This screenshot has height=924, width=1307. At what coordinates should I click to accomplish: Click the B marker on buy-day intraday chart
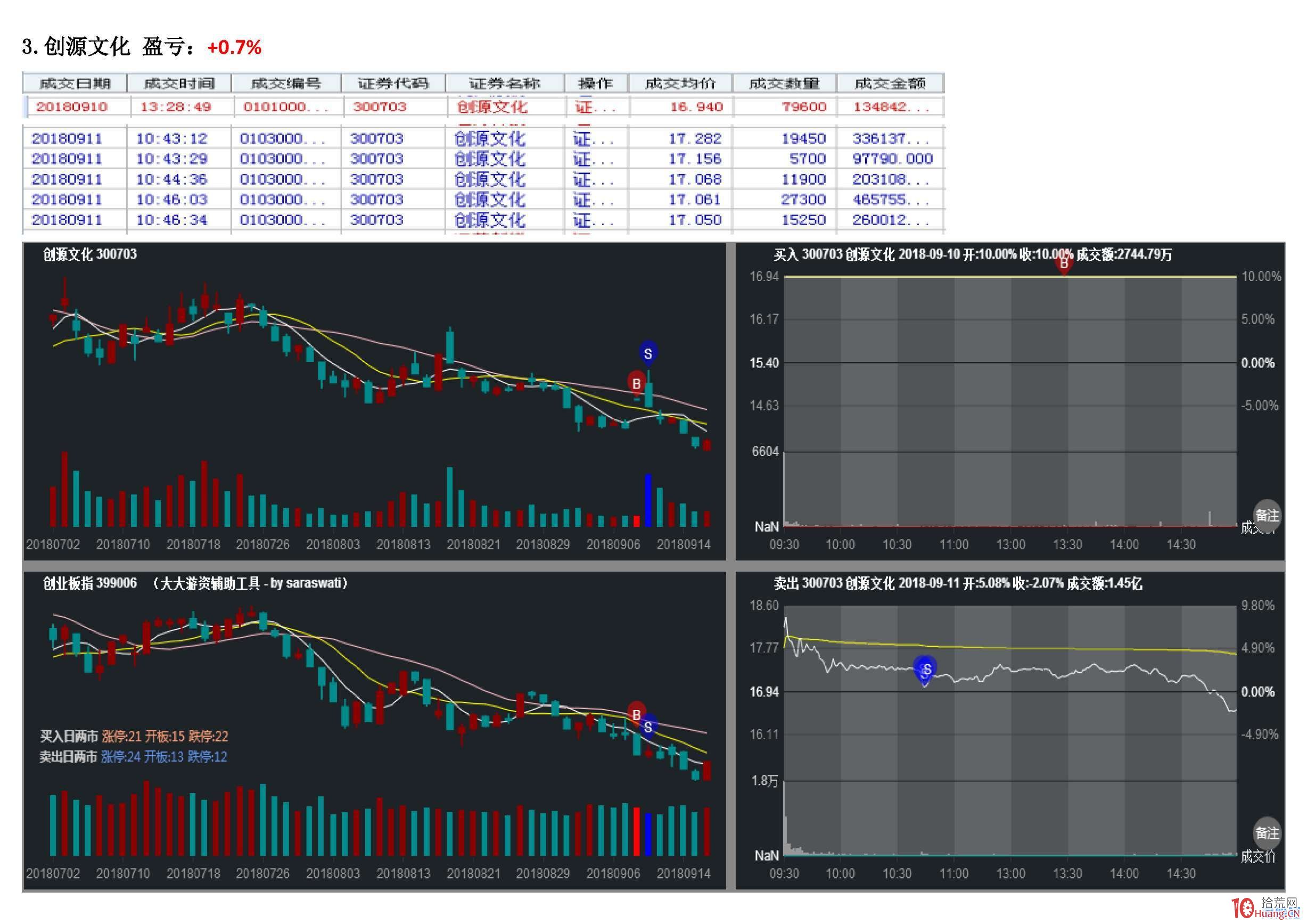(1063, 263)
